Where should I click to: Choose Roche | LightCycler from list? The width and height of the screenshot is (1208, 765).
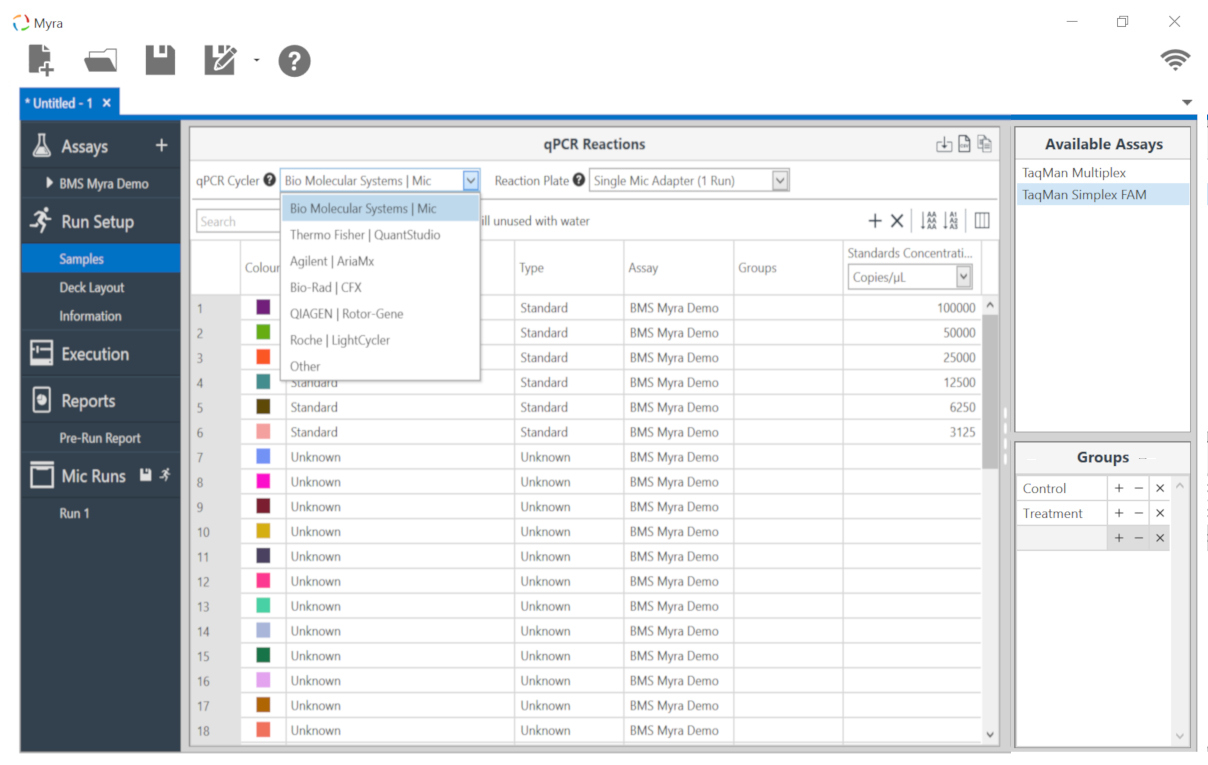point(340,340)
